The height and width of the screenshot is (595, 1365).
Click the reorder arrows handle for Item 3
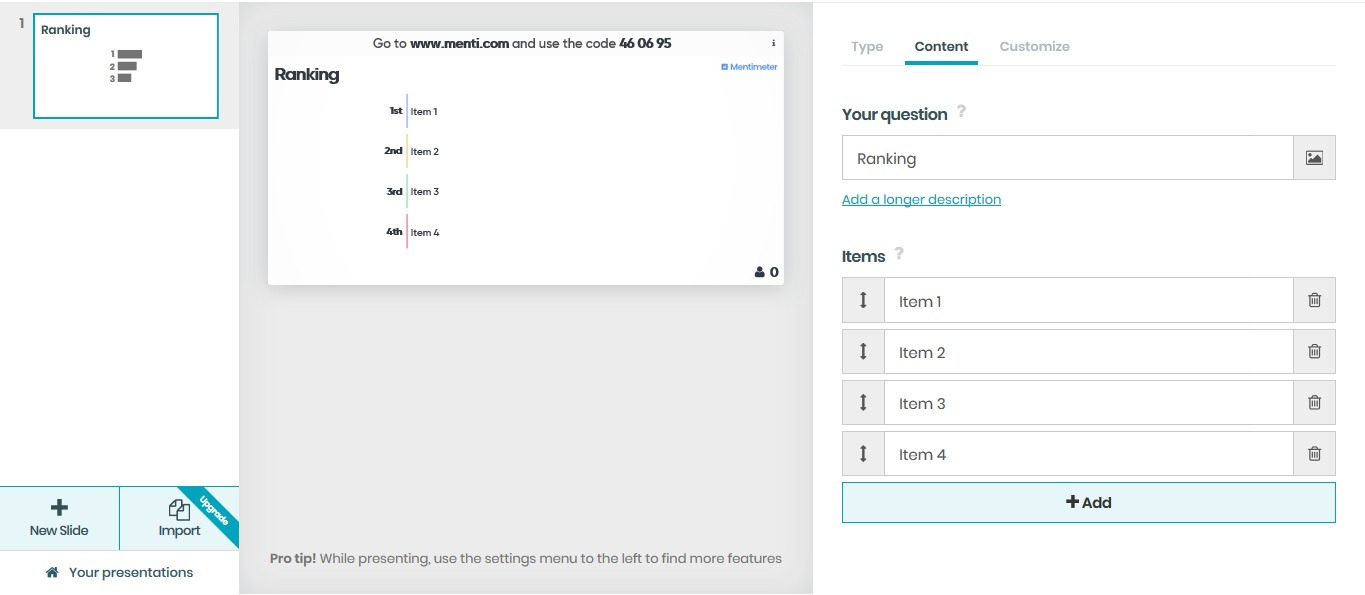pyautogui.click(x=863, y=402)
